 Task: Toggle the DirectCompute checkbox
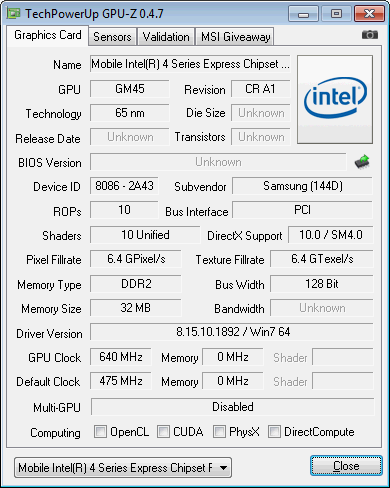[x=274, y=431]
